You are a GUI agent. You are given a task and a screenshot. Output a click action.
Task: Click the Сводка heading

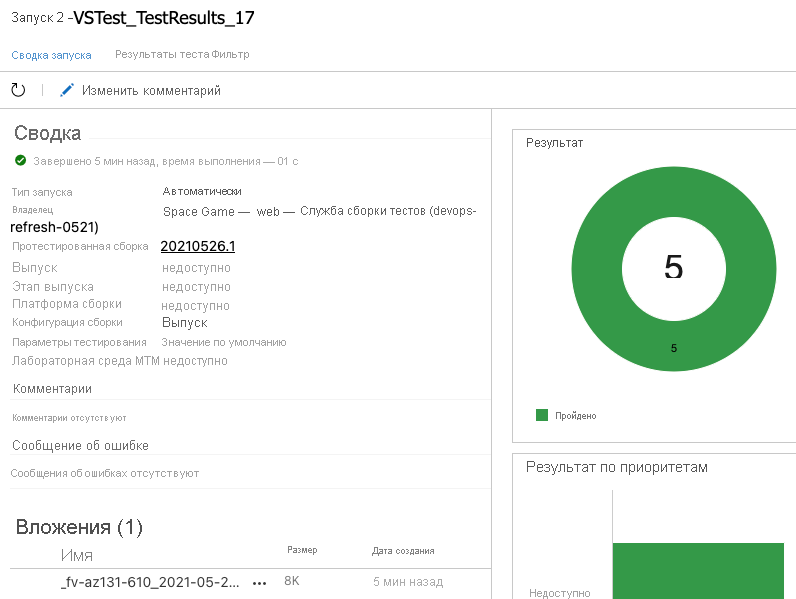coord(47,133)
